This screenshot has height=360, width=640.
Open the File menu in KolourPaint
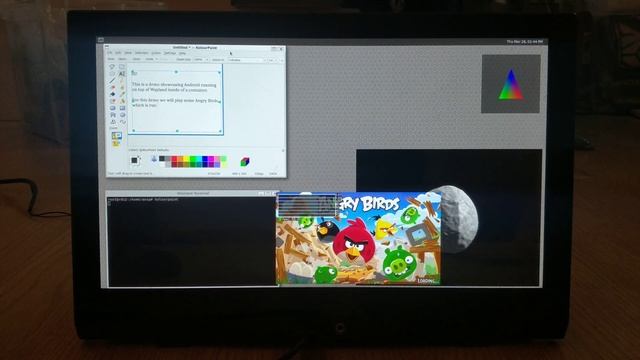tap(110, 53)
